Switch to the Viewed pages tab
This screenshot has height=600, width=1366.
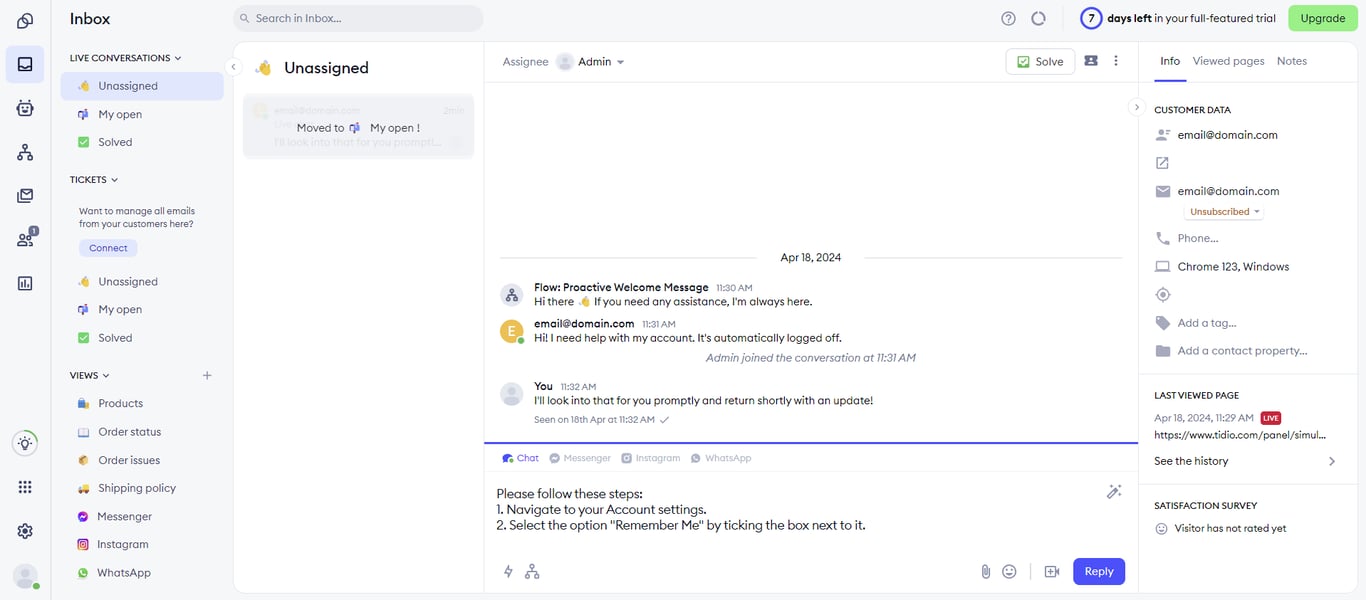tap(1228, 60)
